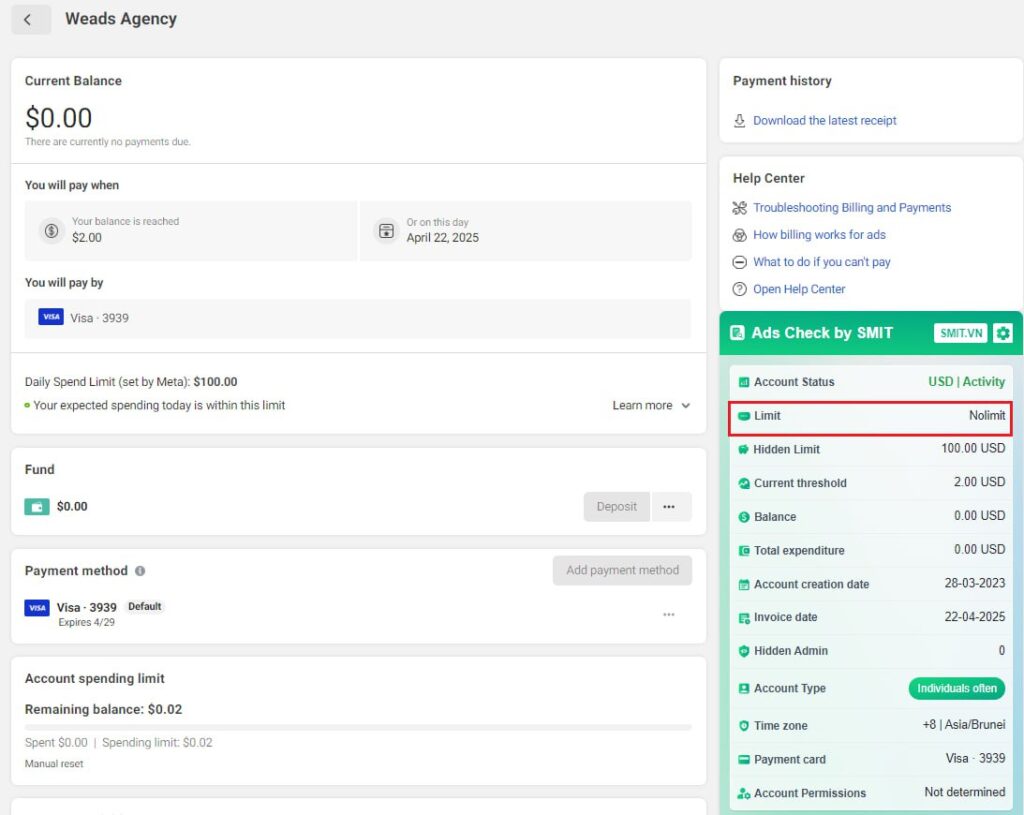
Task: Click the What to do if you can't pay icon
Action: pyautogui.click(x=739, y=262)
